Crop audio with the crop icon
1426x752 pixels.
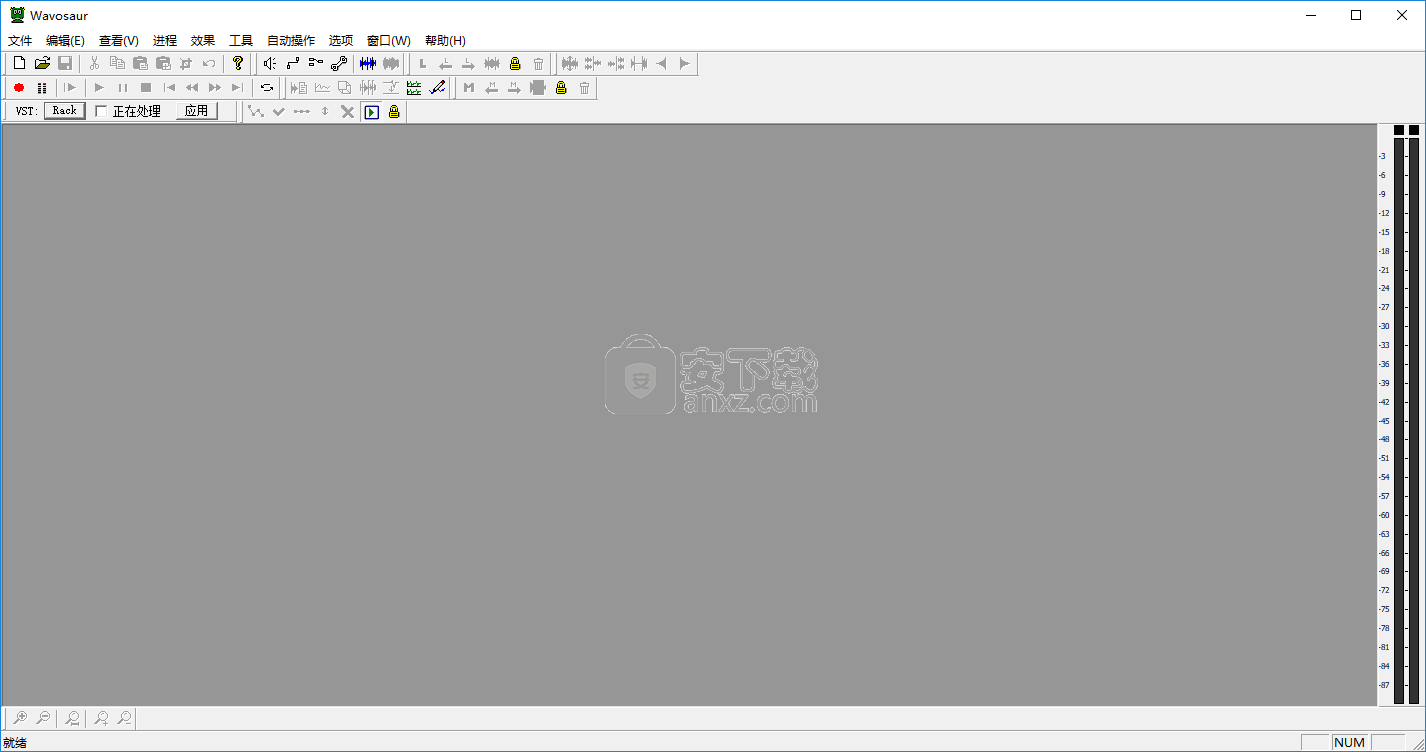[186, 64]
